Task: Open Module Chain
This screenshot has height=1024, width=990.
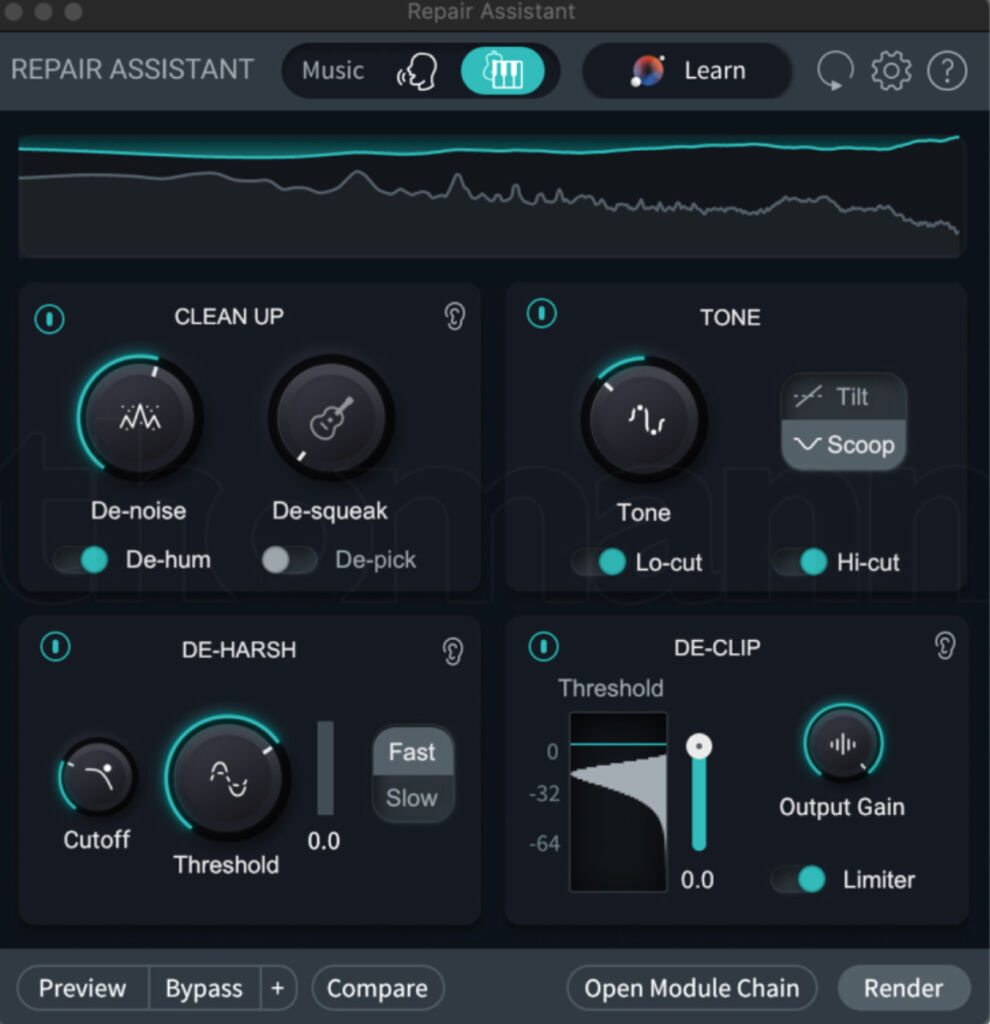Action: coord(691,988)
